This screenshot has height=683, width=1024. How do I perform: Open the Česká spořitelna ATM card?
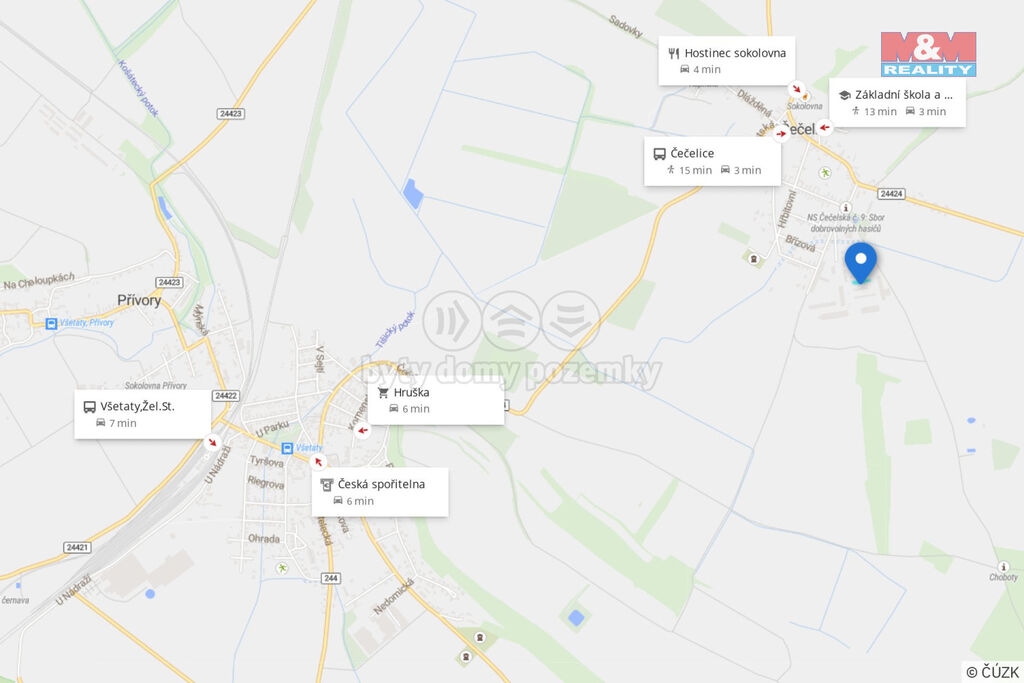click(380, 492)
